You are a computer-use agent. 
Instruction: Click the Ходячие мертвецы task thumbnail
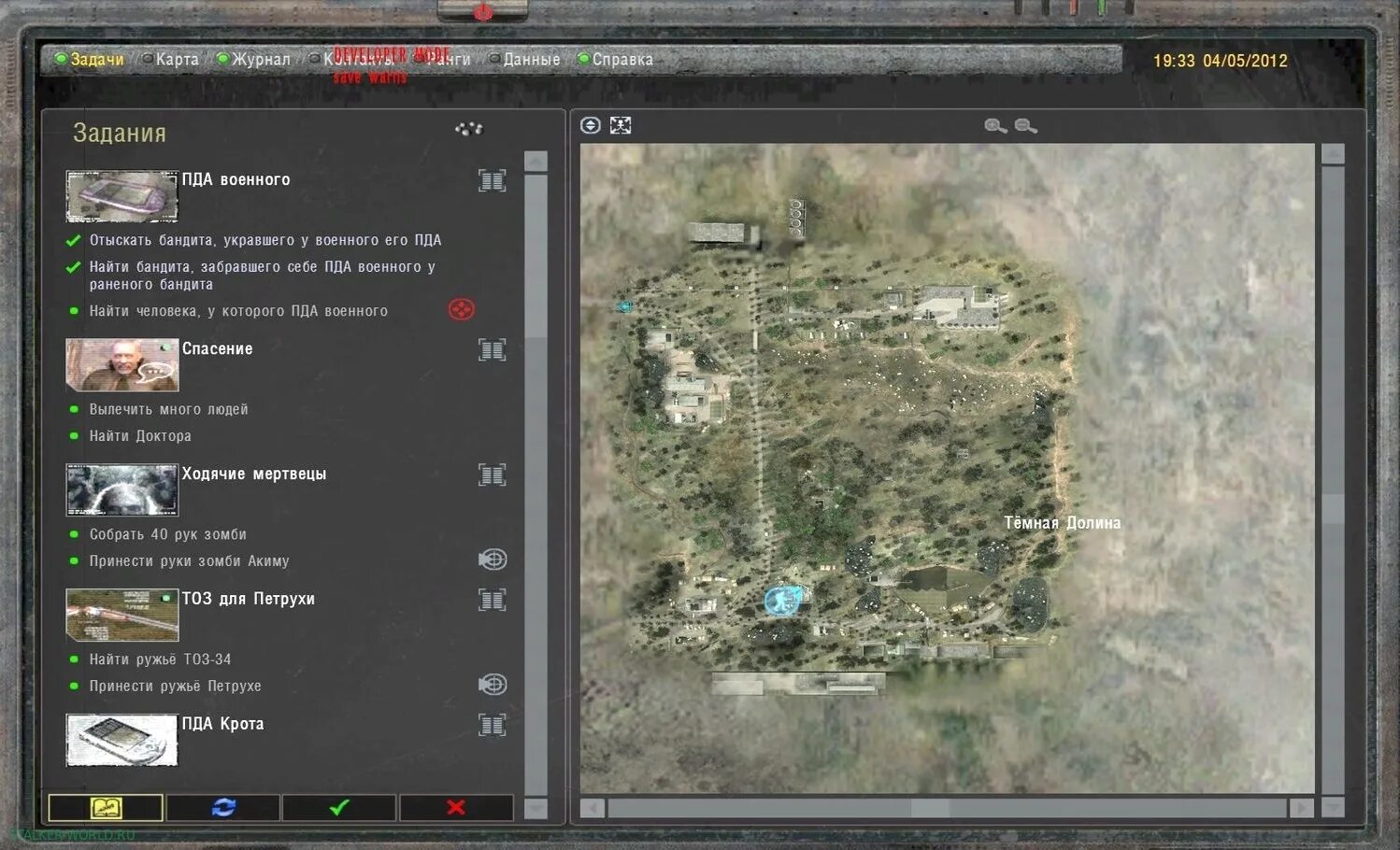(x=121, y=489)
